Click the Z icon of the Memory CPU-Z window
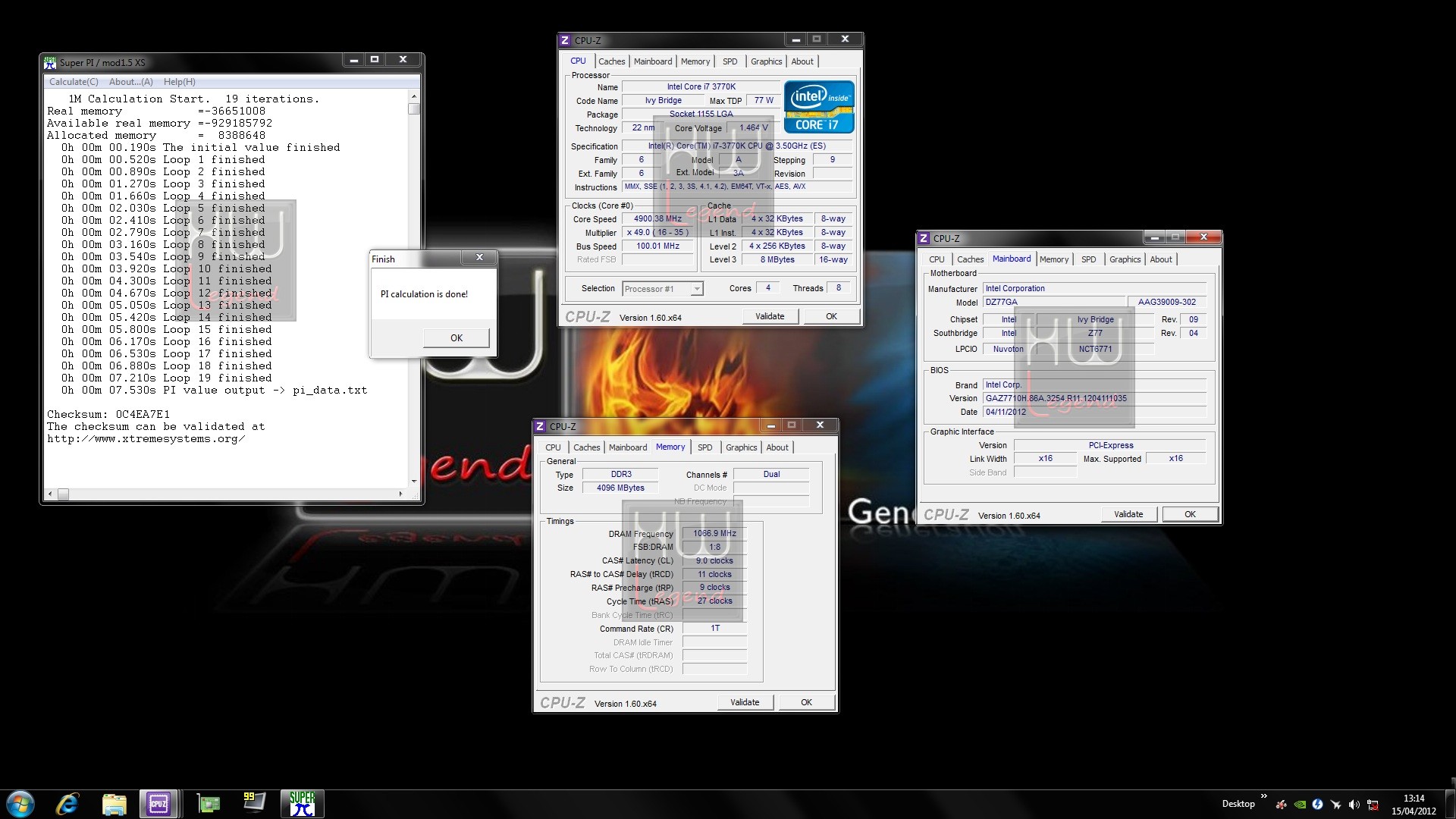The width and height of the screenshot is (1456, 819). pyautogui.click(x=540, y=426)
